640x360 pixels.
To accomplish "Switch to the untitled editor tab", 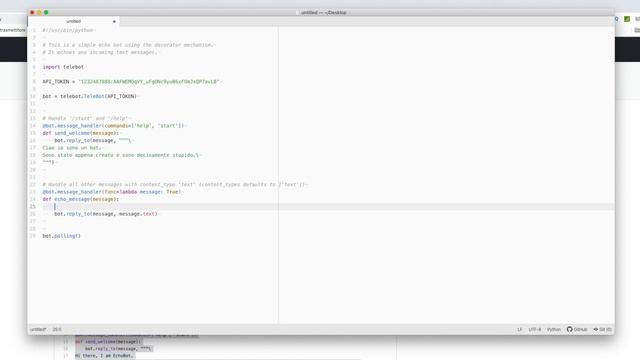I will point(73,21).
